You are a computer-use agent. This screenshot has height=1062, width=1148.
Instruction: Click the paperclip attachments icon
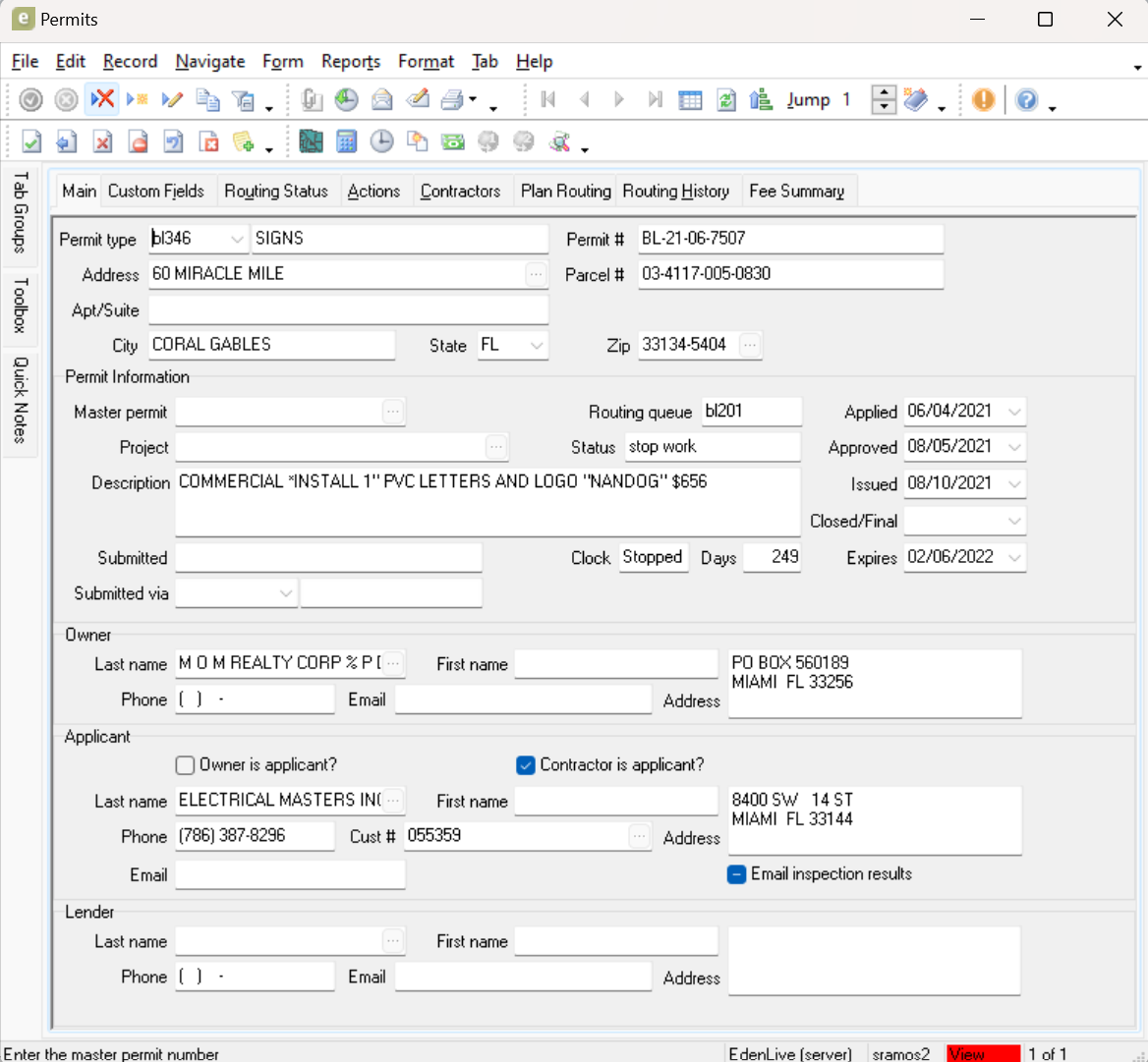(x=312, y=99)
